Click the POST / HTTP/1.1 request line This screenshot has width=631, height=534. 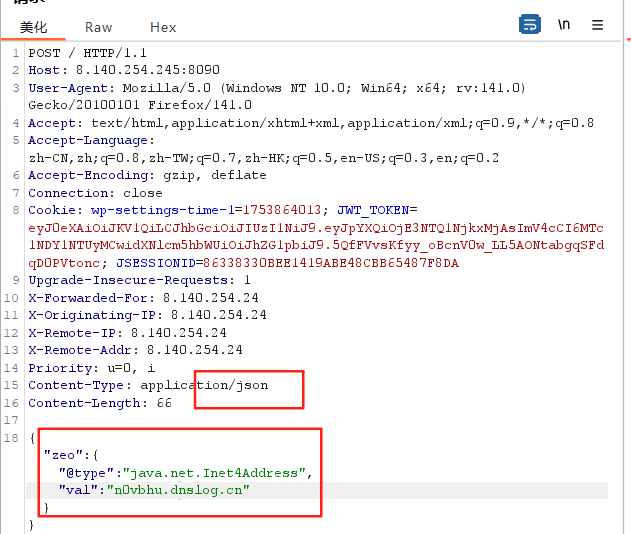(x=87, y=53)
